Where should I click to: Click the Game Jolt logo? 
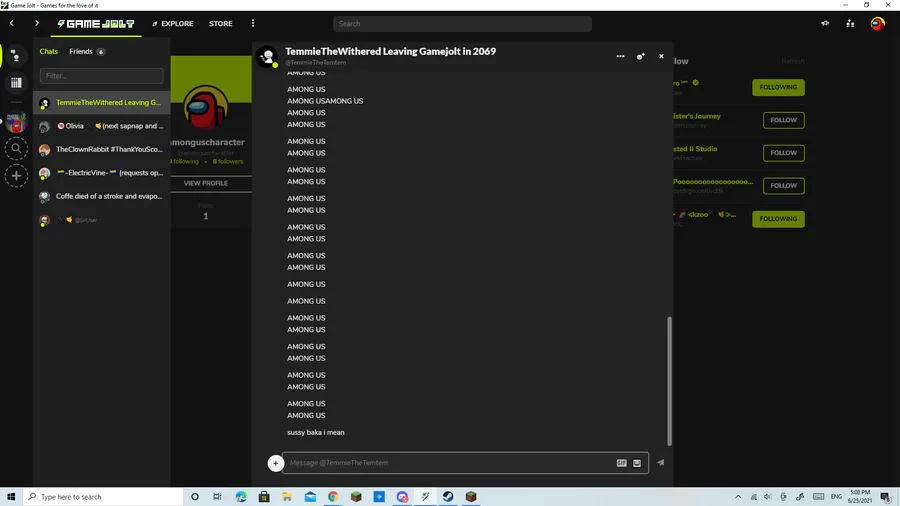pyautogui.click(x=96, y=24)
